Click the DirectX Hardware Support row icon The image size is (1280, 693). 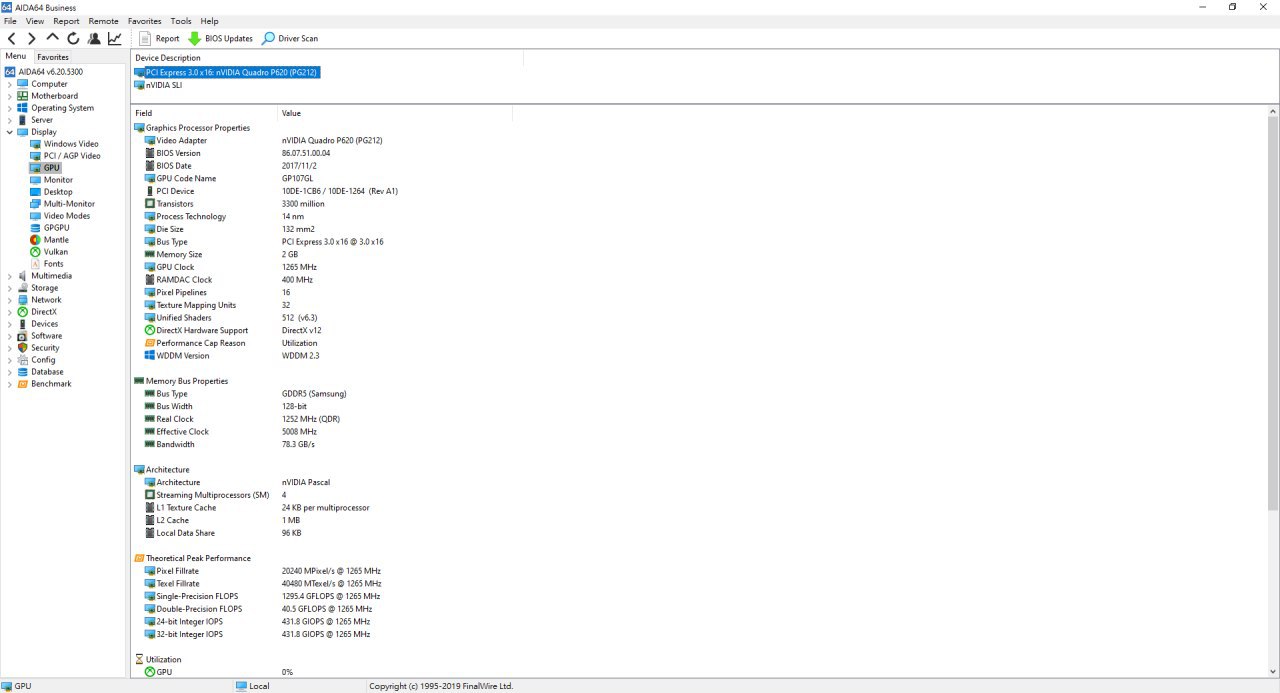[150, 330]
